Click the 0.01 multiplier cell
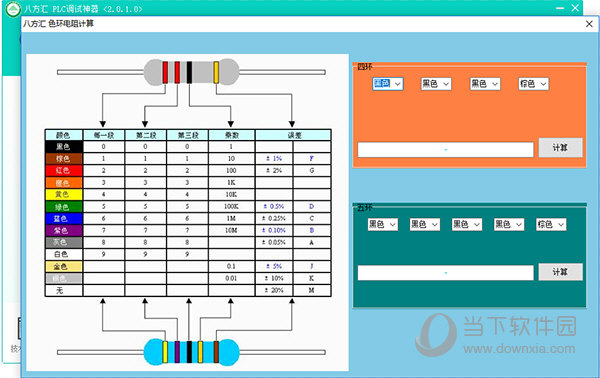 (232, 278)
